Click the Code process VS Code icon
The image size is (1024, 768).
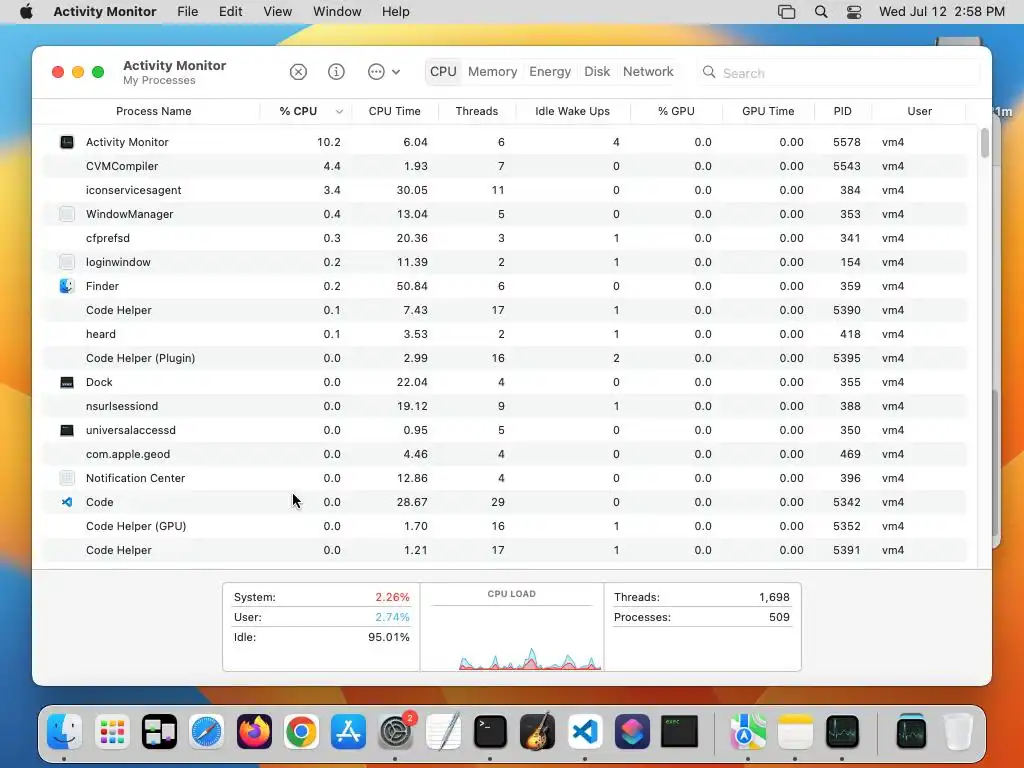point(67,502)
